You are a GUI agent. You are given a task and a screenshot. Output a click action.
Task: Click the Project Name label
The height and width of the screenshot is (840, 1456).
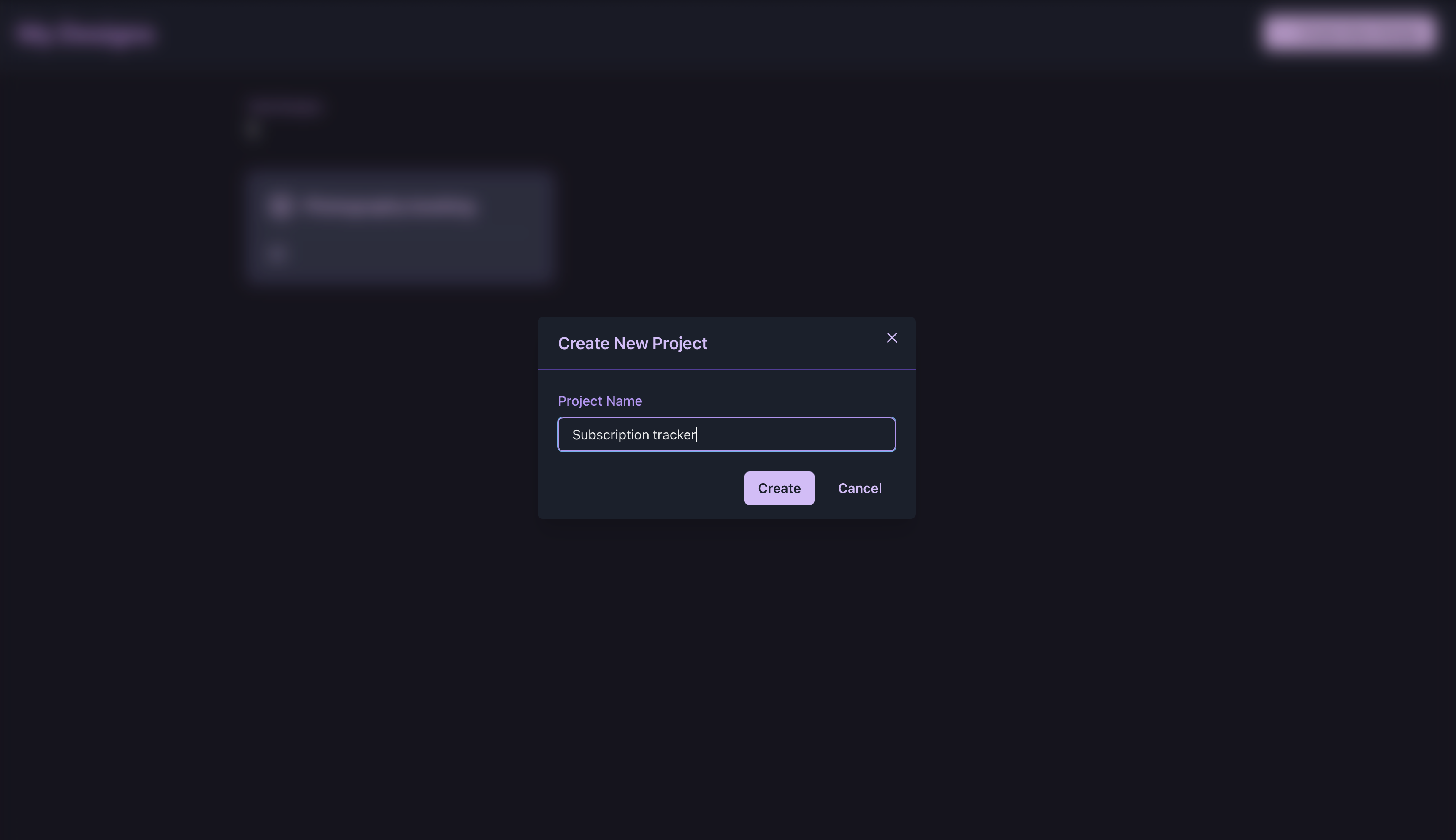(x=599, y=401)
